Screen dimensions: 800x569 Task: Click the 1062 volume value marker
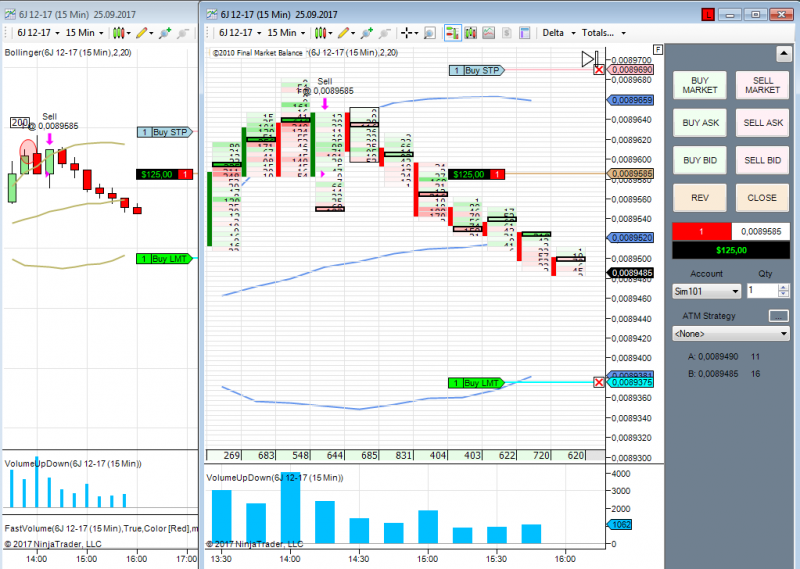click(x=619, y=525)
